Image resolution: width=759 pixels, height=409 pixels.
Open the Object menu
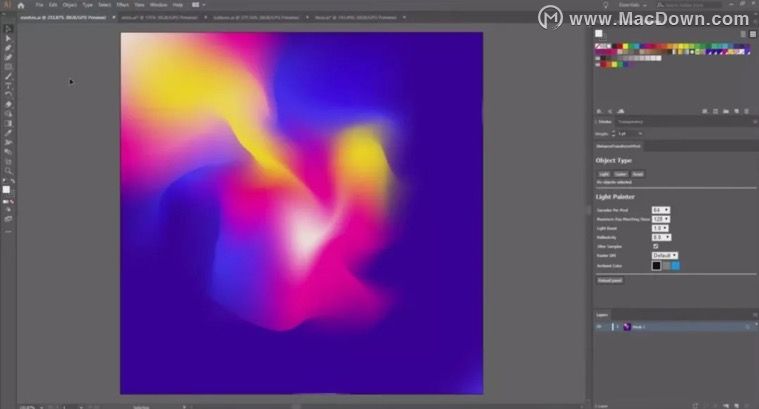click(70, 5)
